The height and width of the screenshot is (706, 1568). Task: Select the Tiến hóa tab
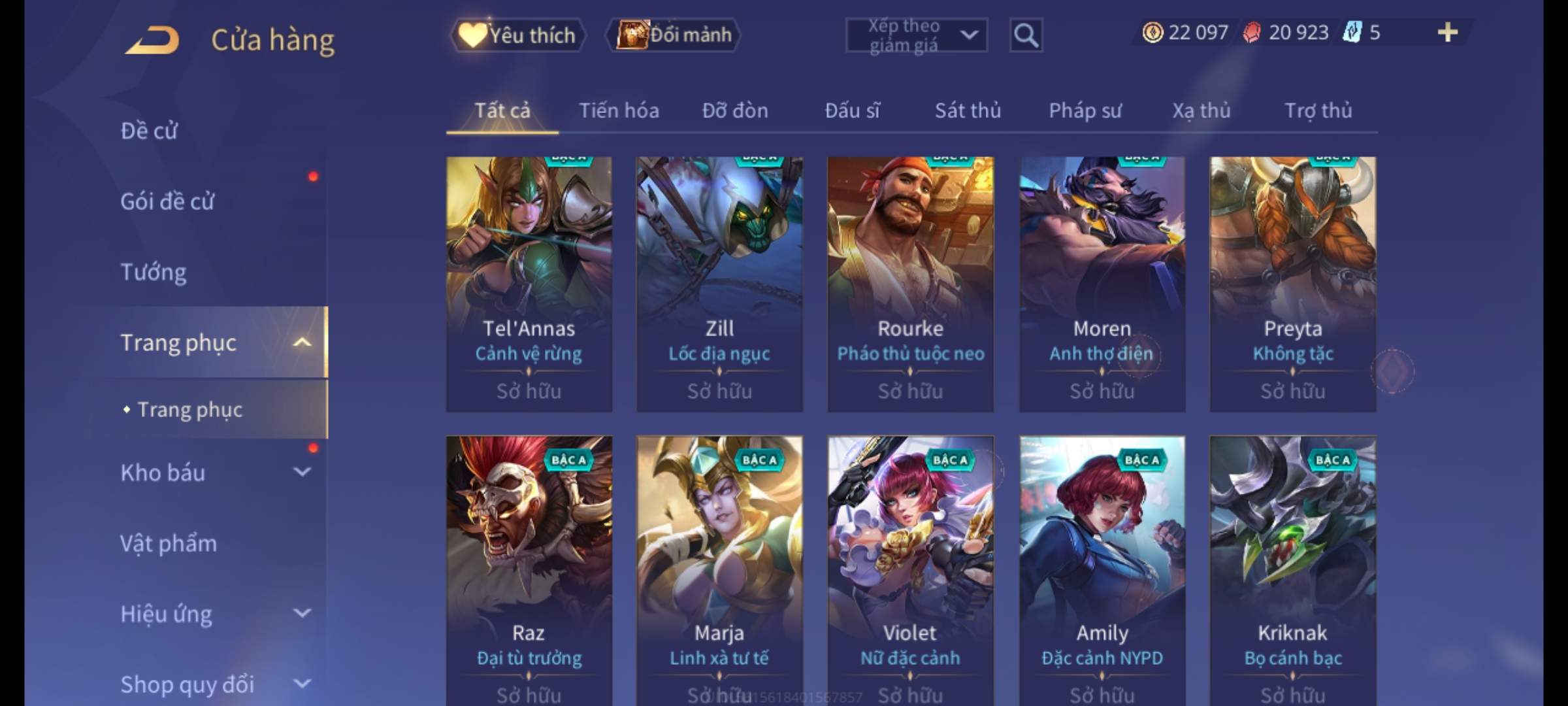(x=619, y=110)
